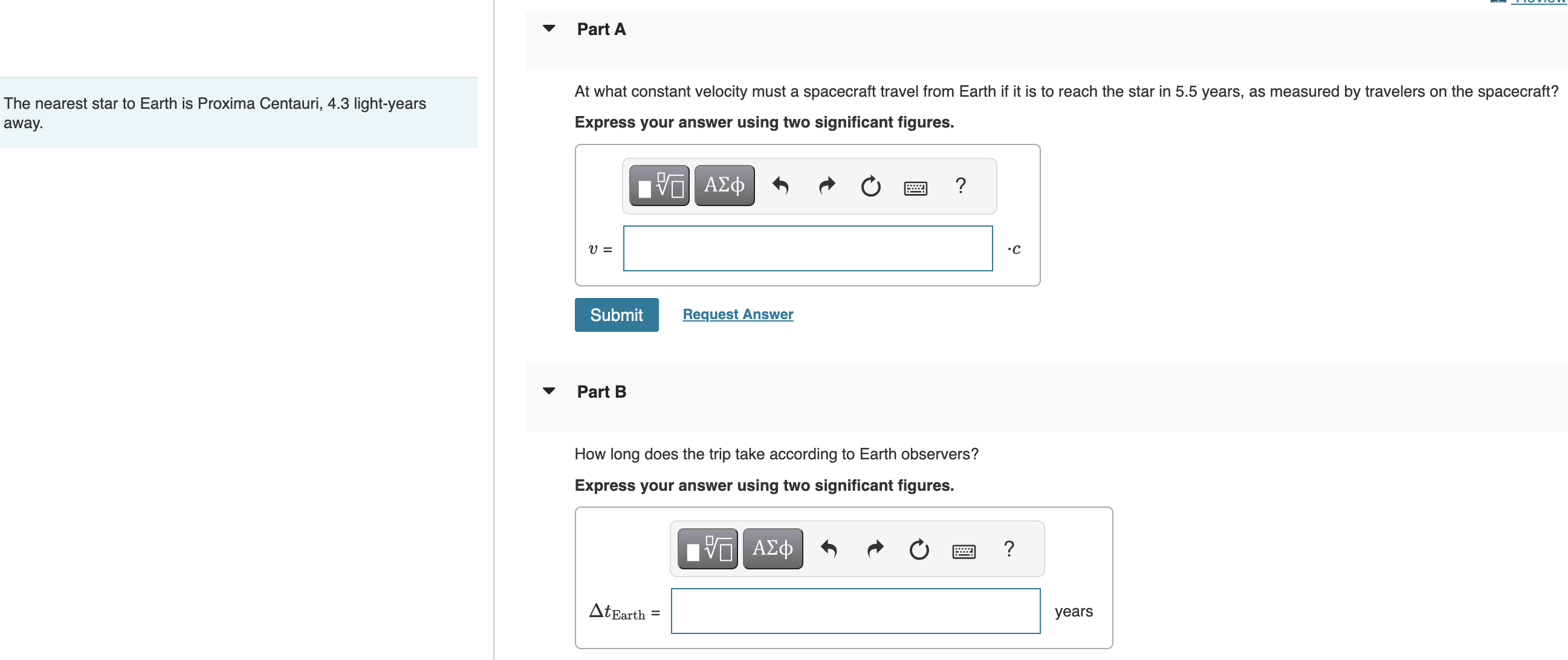Click undo arrow in Part B toolbar
1568x660 pixels.
tap(829, 549)
